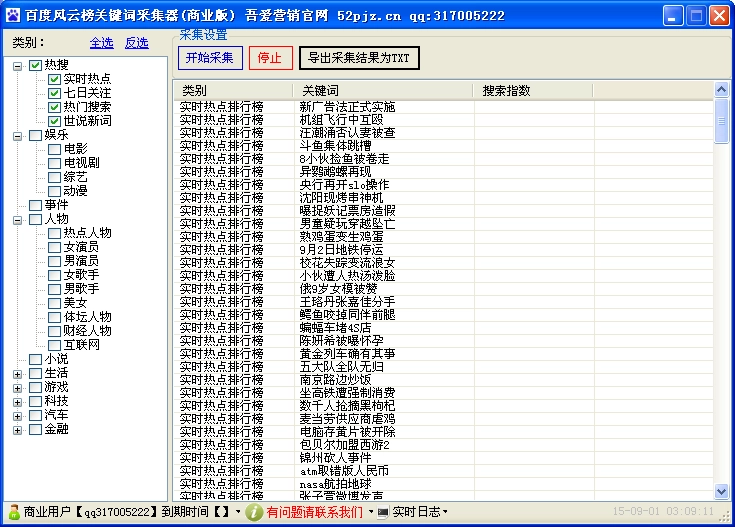The image size is (735, 527).
Task: Click the 停止 stop button
Action: 270,58
